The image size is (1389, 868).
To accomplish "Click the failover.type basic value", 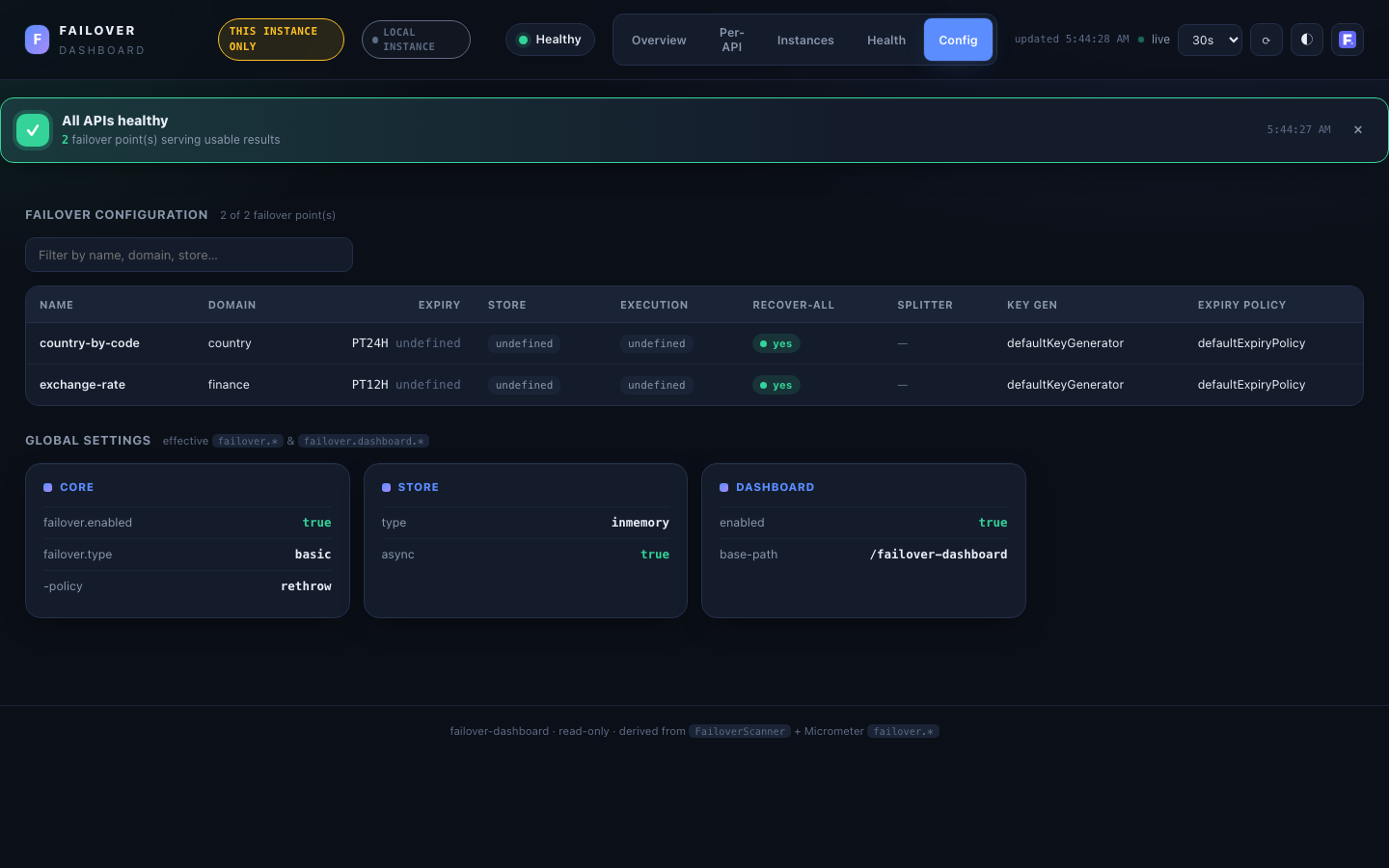I will [x=313, y=555].
